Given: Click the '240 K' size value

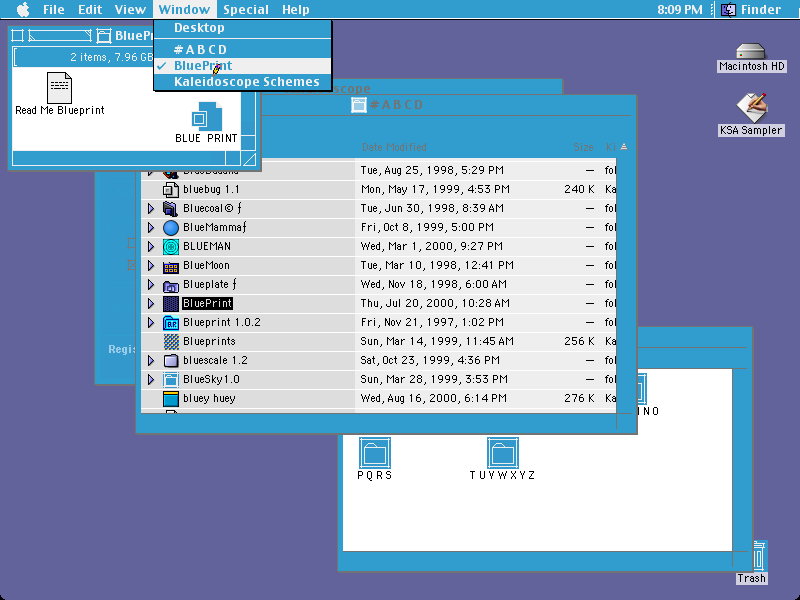Looking at the screenshot, I should [x=579, y=189].
